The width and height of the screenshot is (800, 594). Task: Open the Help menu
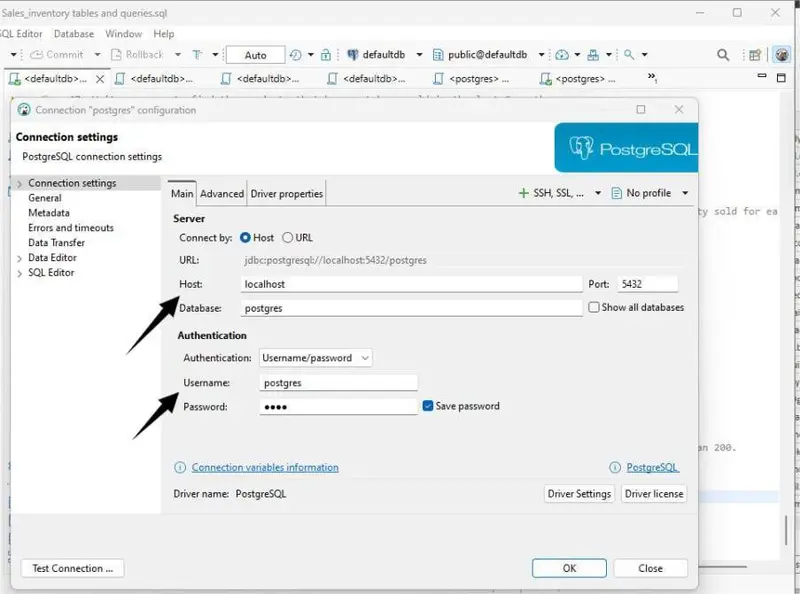point(164,34)
